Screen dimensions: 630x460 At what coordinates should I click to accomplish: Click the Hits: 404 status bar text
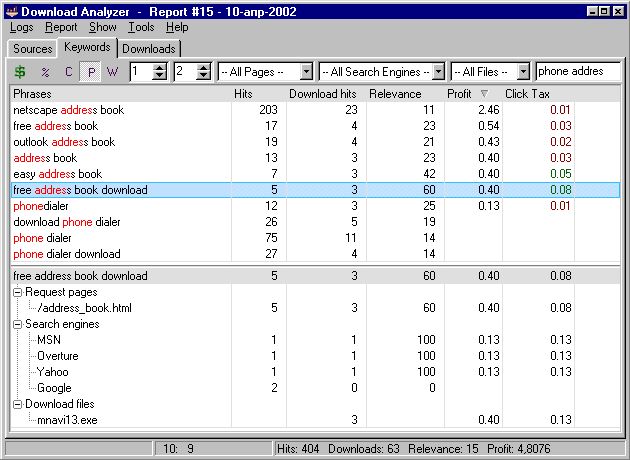click(x=298, y=449)
